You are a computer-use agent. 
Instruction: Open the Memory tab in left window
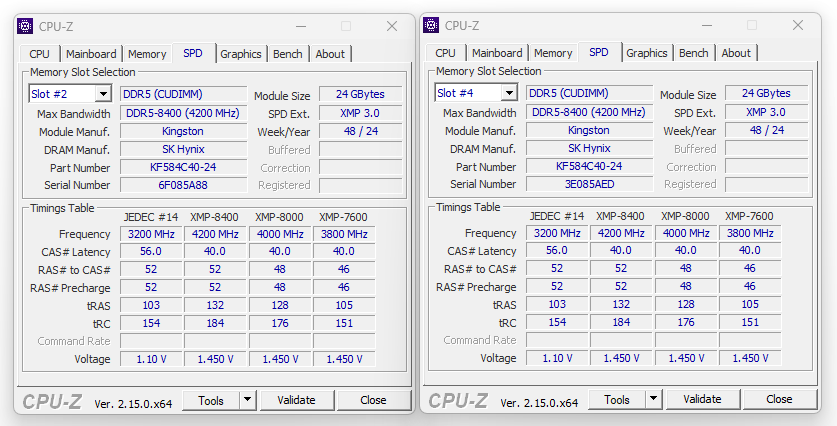[x=147, y=54]
